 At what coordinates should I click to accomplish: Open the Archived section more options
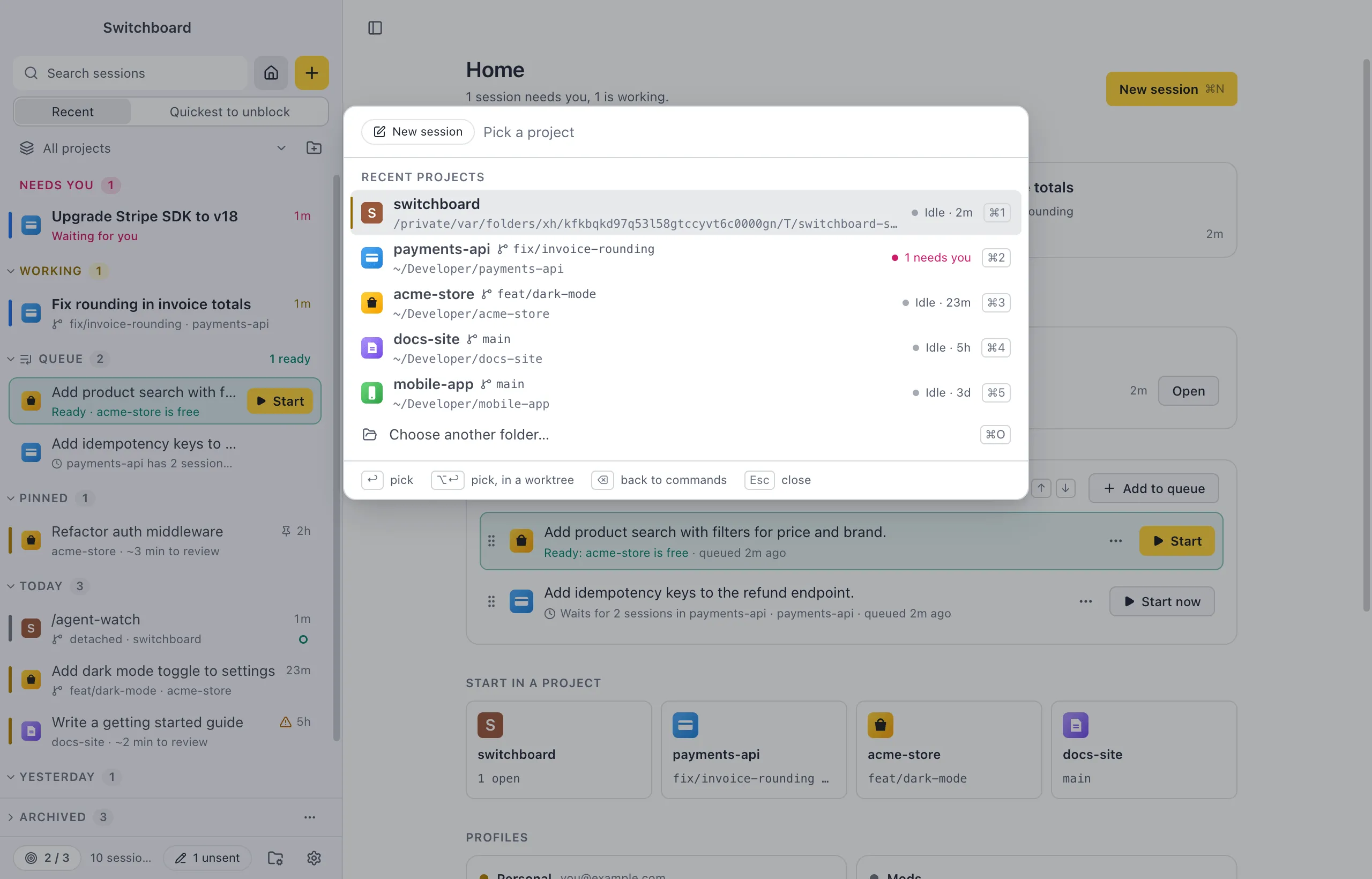[309, 817]
